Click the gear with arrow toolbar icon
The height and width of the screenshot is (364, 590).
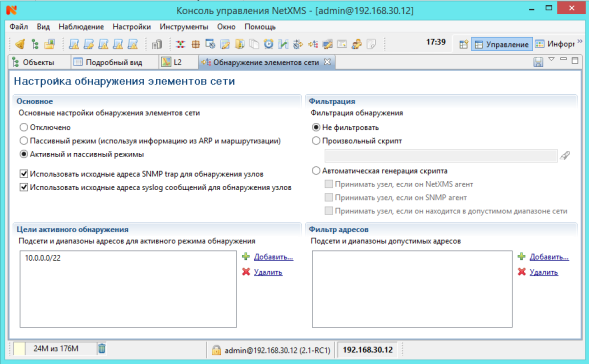[298, 44]
